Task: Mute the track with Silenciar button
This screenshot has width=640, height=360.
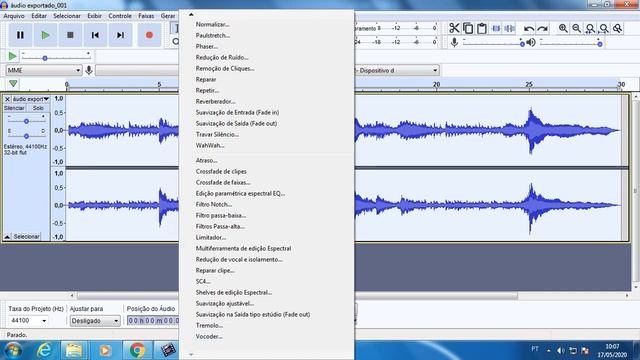Action: click(14, 108)
